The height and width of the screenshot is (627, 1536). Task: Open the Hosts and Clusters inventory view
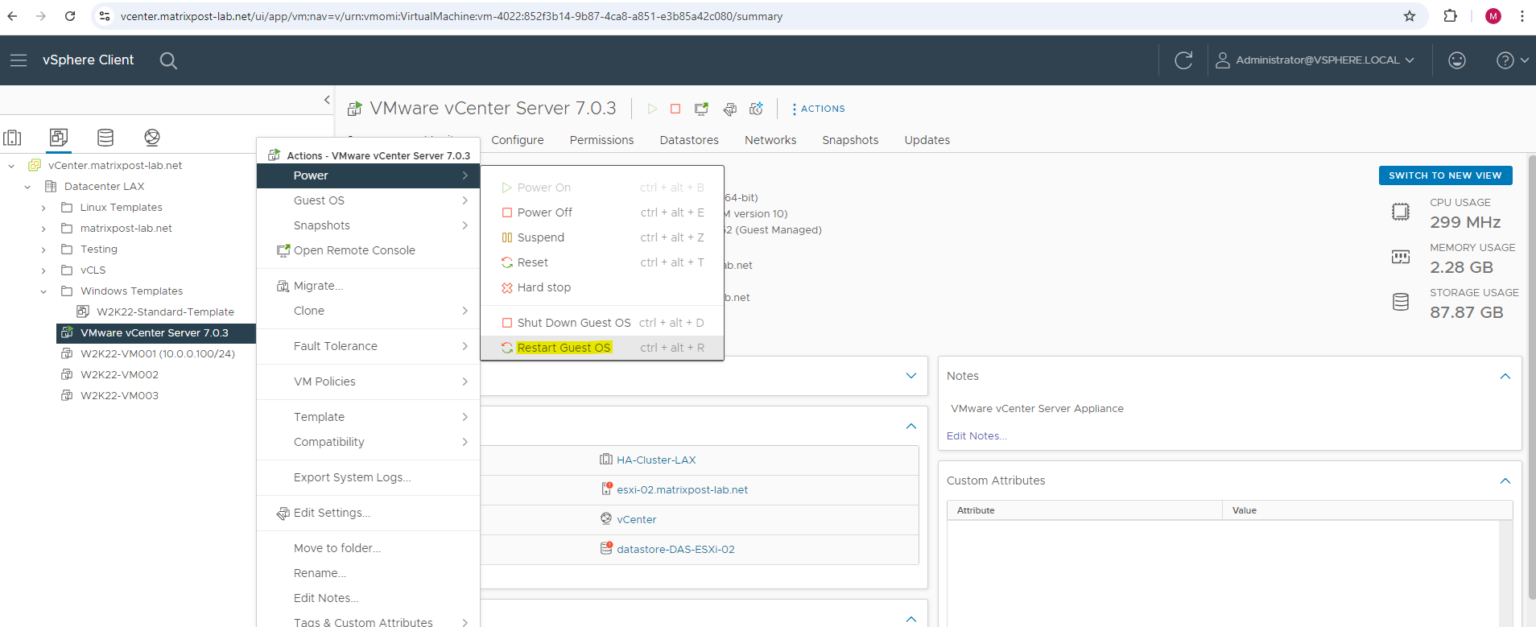pos(12,137)
